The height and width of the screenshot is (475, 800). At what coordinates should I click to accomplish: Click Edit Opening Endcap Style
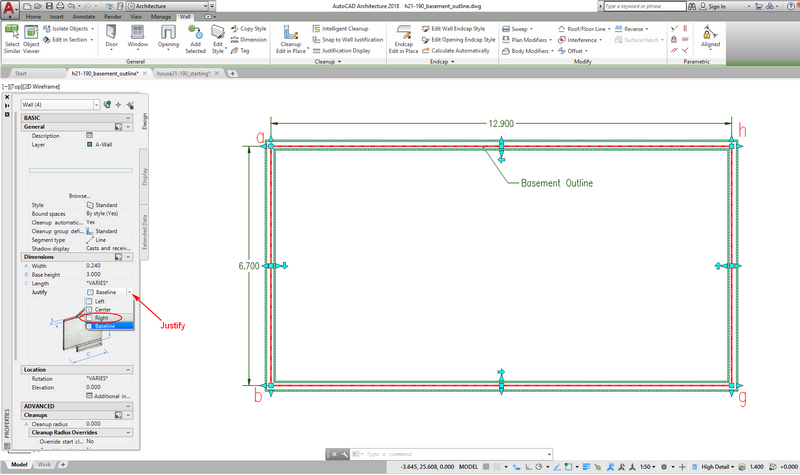coord(459,39)
